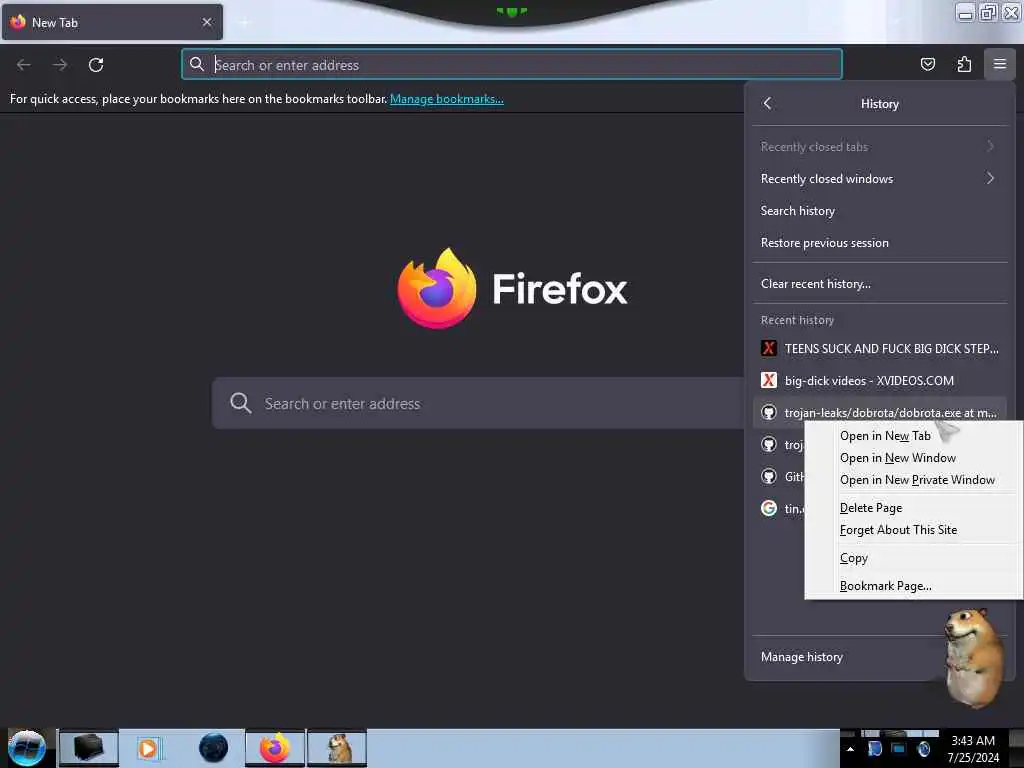Expand the disabled Recently closed tabs row

(x=880, y=146)
